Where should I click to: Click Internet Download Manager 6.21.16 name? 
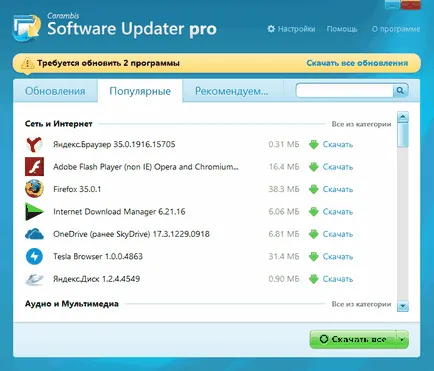(x=119, y=212)
